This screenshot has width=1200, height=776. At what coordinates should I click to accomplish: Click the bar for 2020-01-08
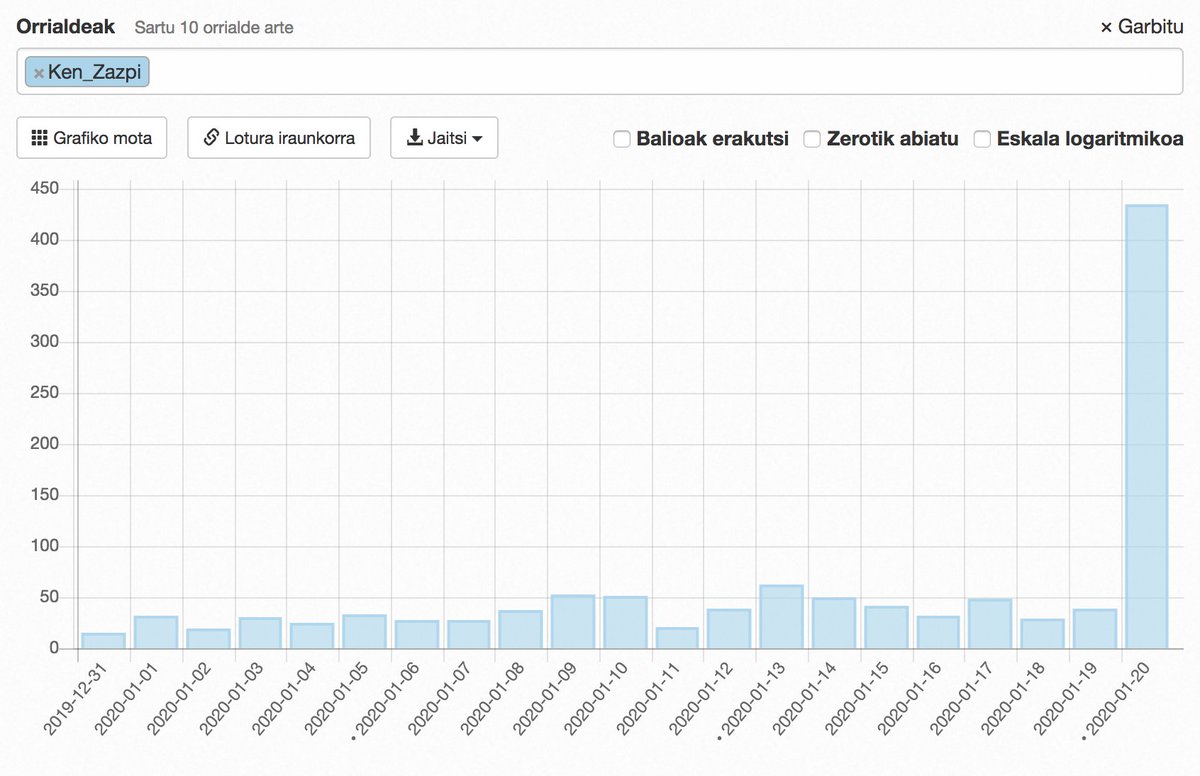[x=521, y=630]
